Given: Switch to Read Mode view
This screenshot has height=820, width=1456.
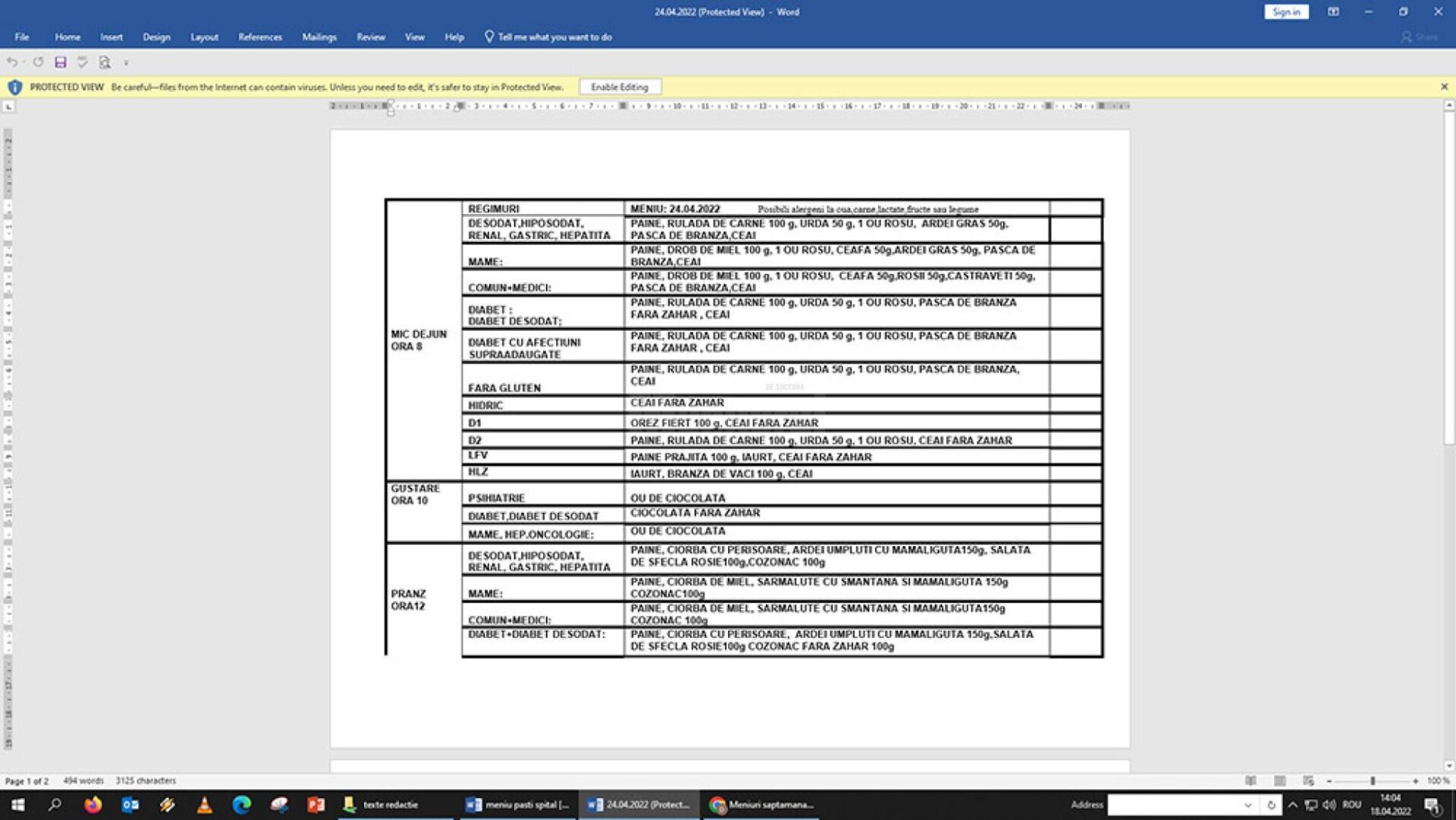Looking at the screenshot, I should 1250,781.
